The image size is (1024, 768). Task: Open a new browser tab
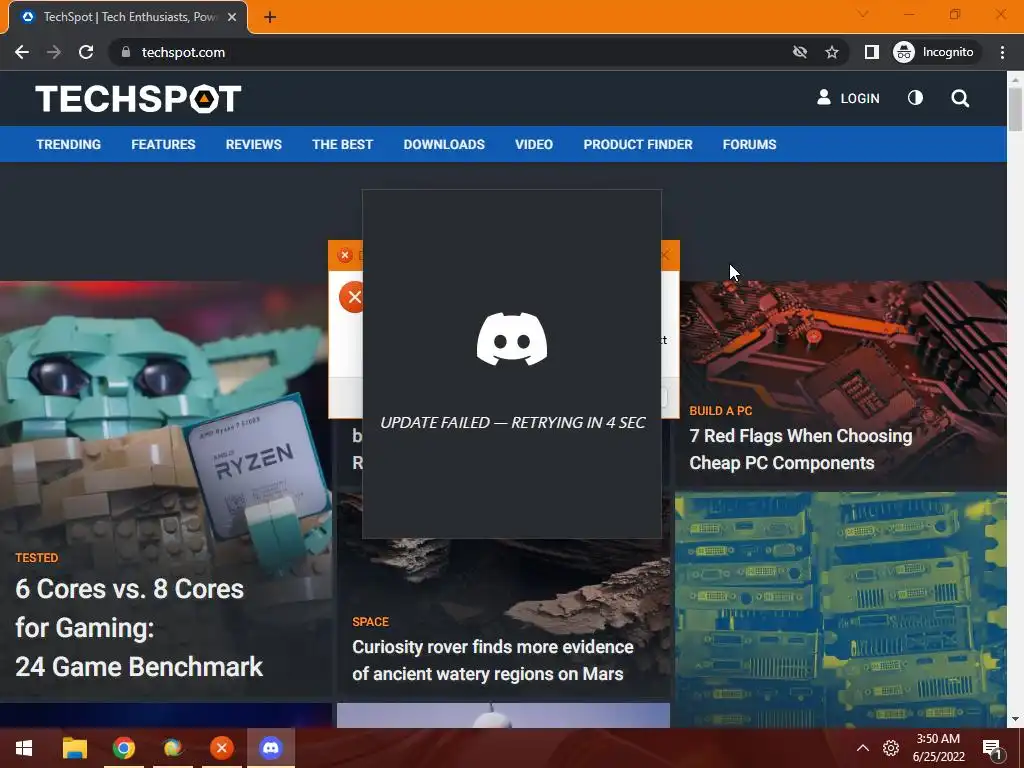(270, 18)
